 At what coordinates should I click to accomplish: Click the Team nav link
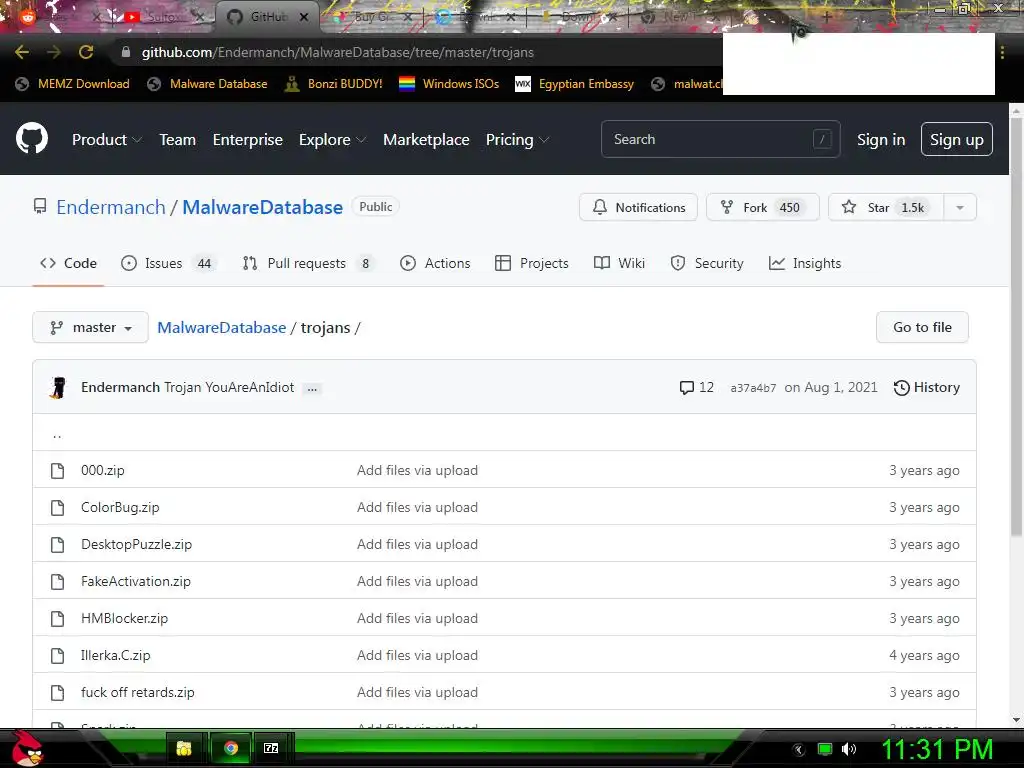[178, 140]
